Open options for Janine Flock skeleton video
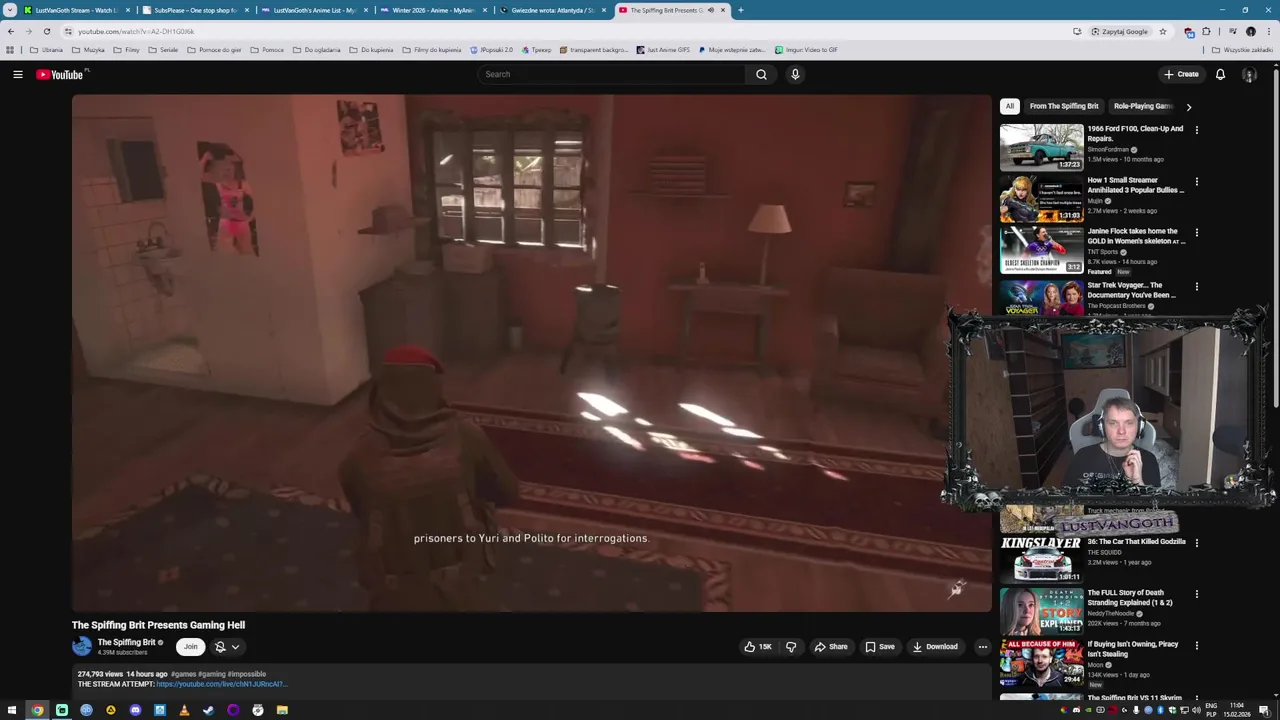1280x720 pixels. [1196, 232]
